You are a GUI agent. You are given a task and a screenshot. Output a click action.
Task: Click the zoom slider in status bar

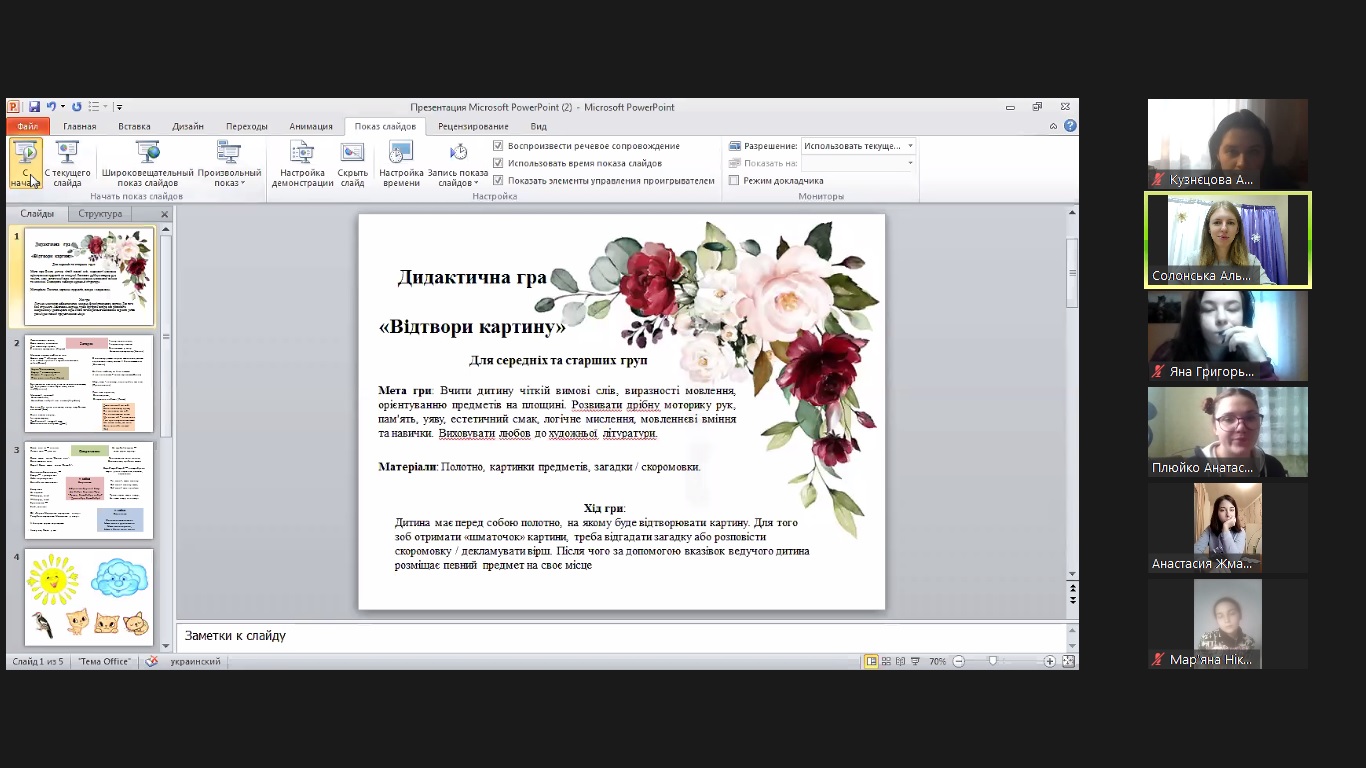(x=993, y=662)
